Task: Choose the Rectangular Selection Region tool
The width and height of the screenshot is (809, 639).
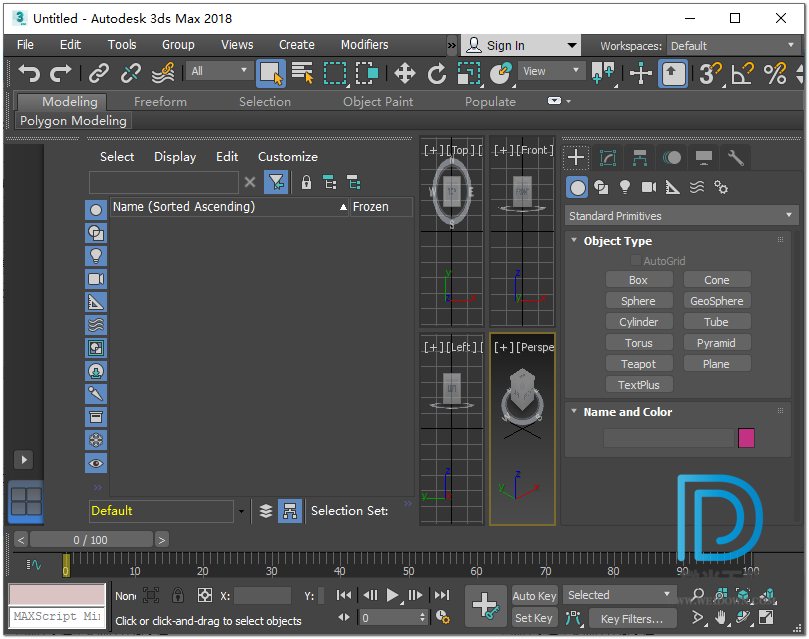Action: 335,73
